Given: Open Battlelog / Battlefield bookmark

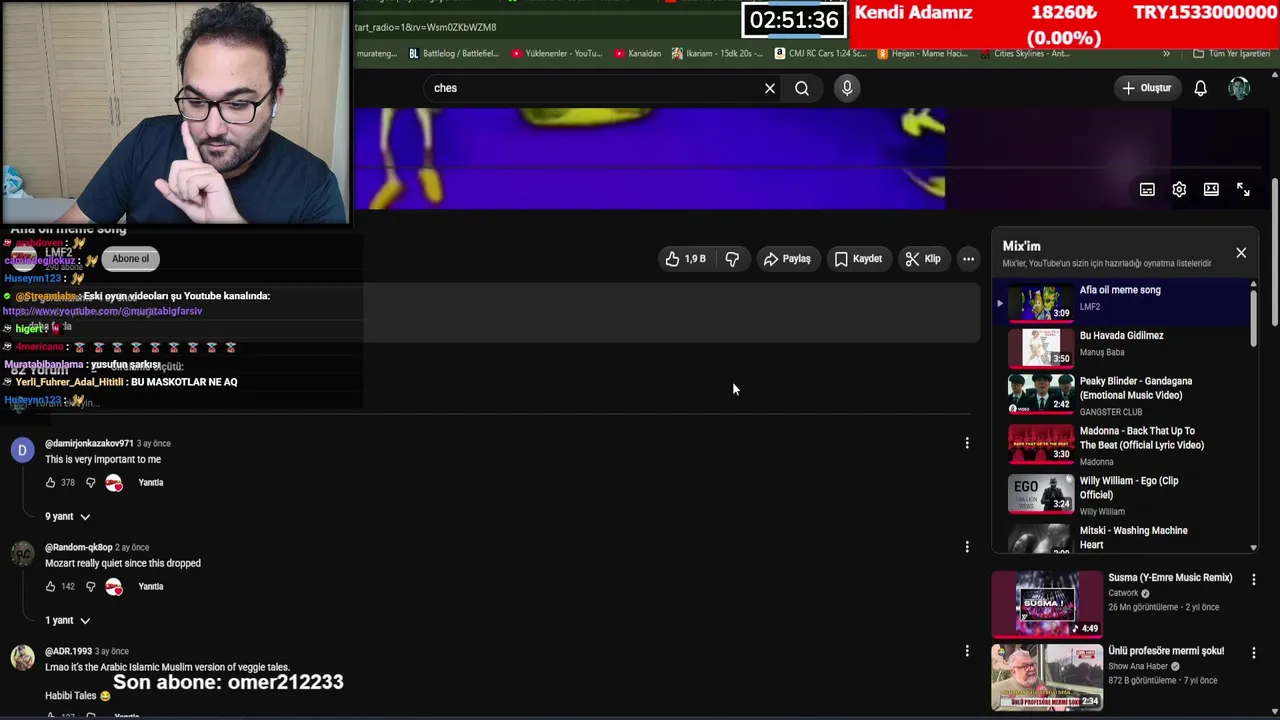Looking at the screenshot, I should tap(454, 54).
